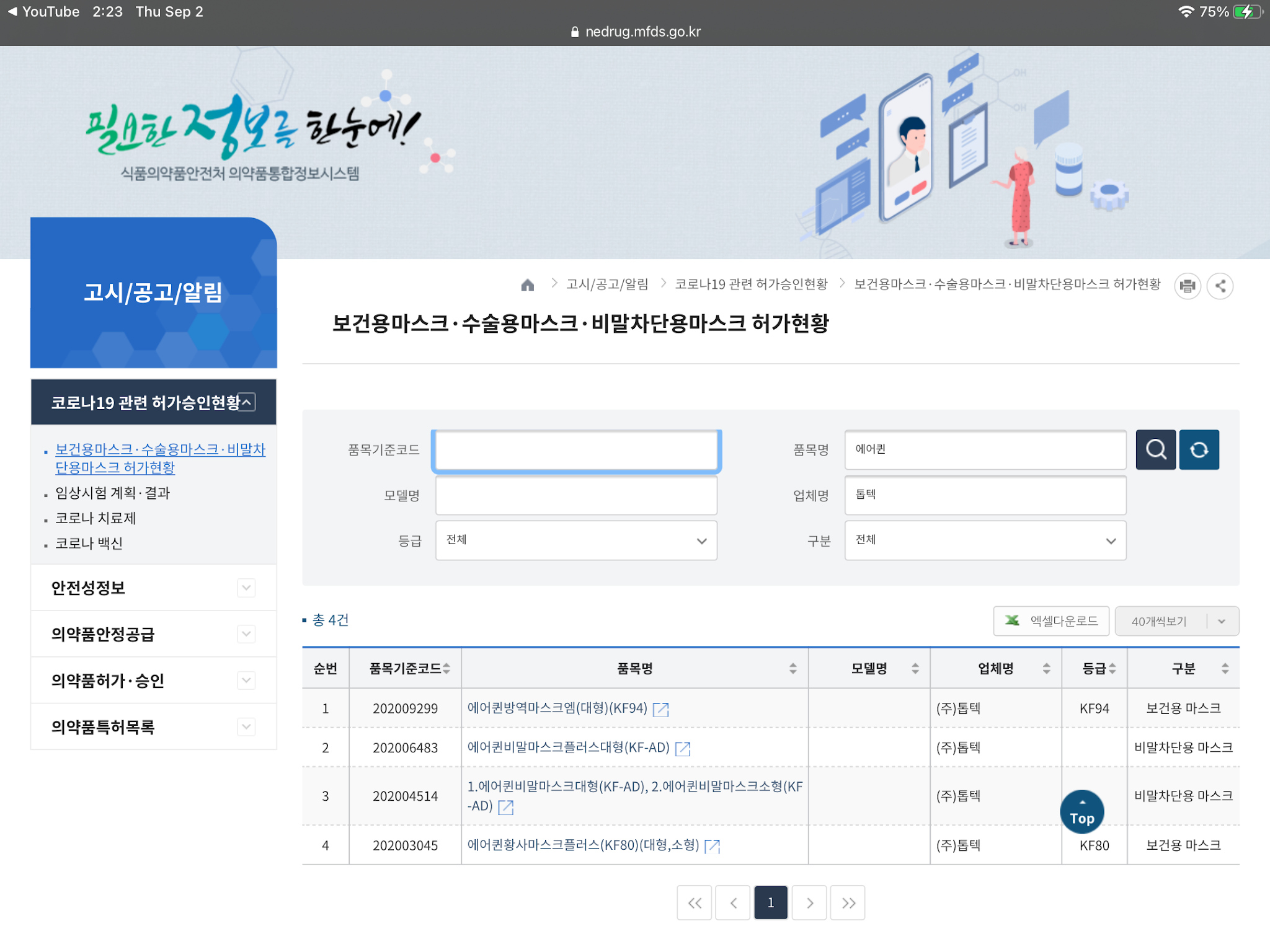Click the reset refresh button
Screen dimensions: 1270x952
[1199, 449]
